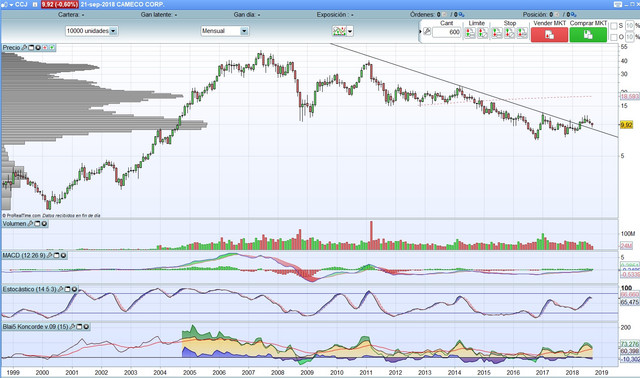This screenshot has height=378, width=640.
Task: Click the green Comprar MKT button
Action: click(x=588, y=35)
